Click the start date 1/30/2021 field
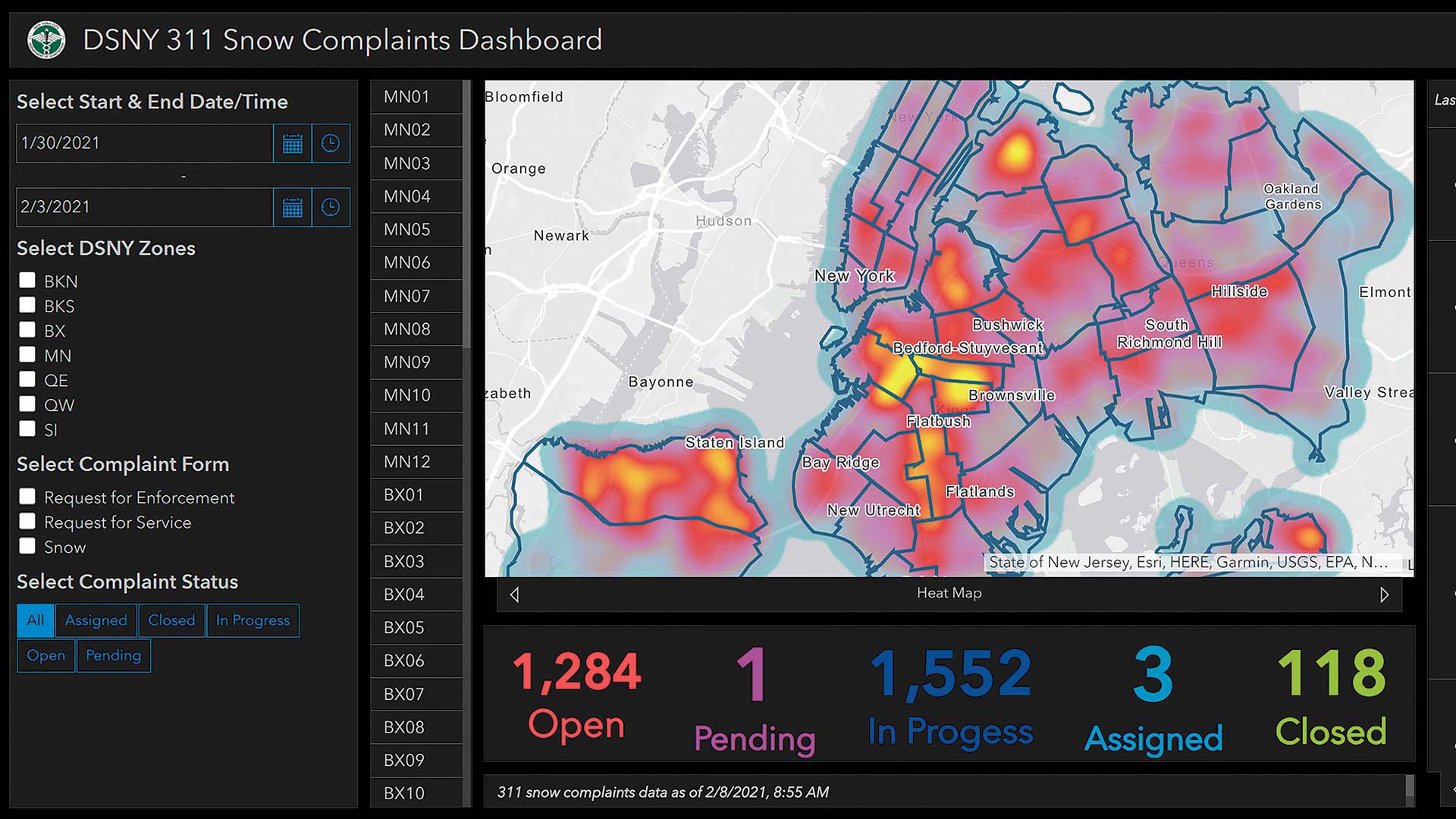This screenshot has width=1456, height=819. coord(144,143)
